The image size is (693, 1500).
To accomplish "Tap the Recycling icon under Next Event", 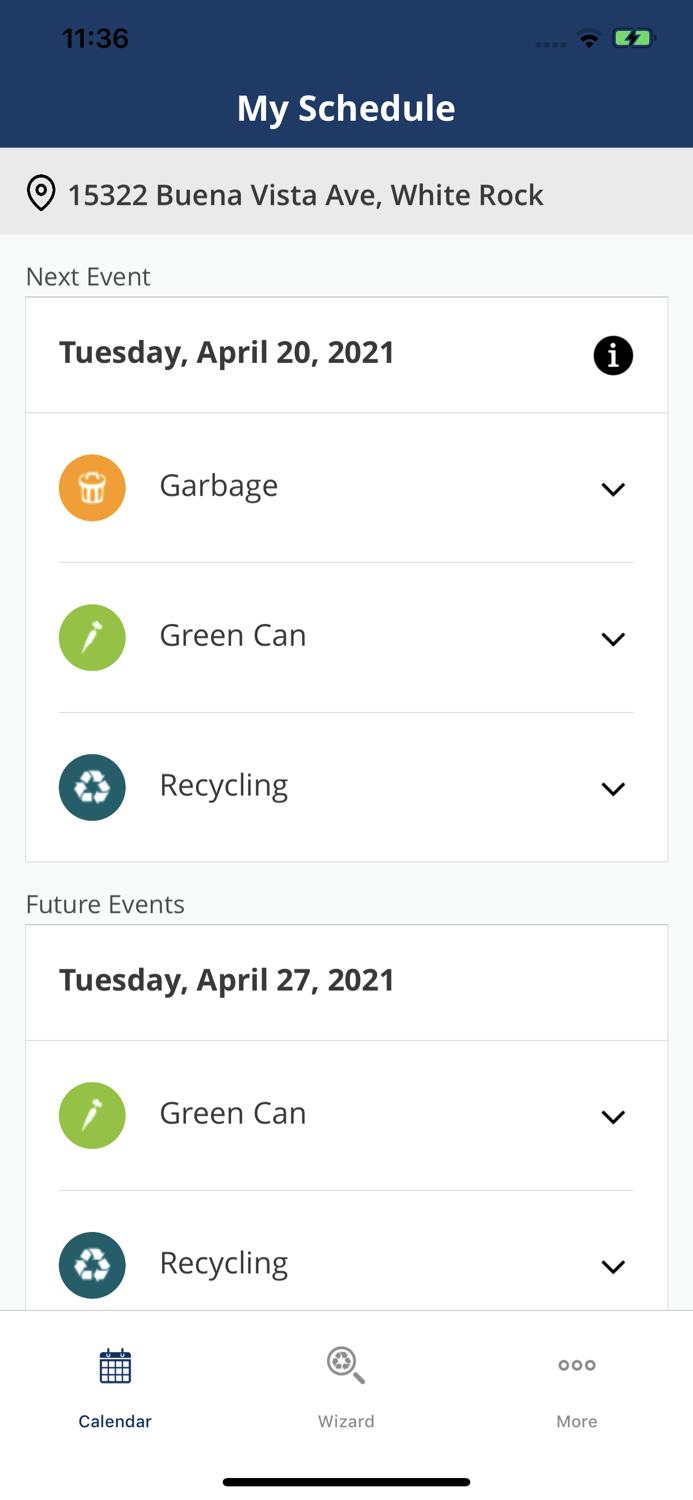I will point(92,787).
